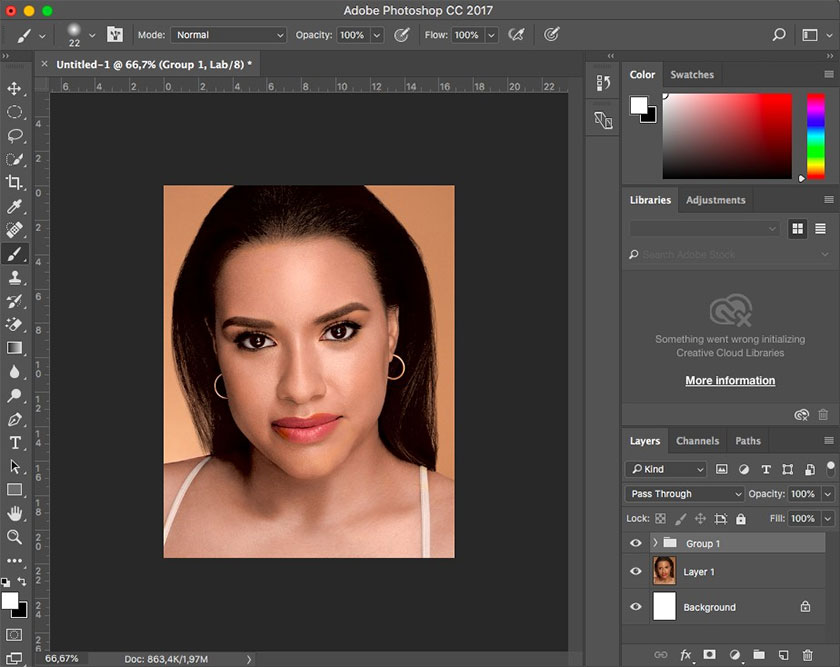Viewport: 840px width, 667px height.
Task: Hide Layer 1 visibility eye
Action: 636,571
